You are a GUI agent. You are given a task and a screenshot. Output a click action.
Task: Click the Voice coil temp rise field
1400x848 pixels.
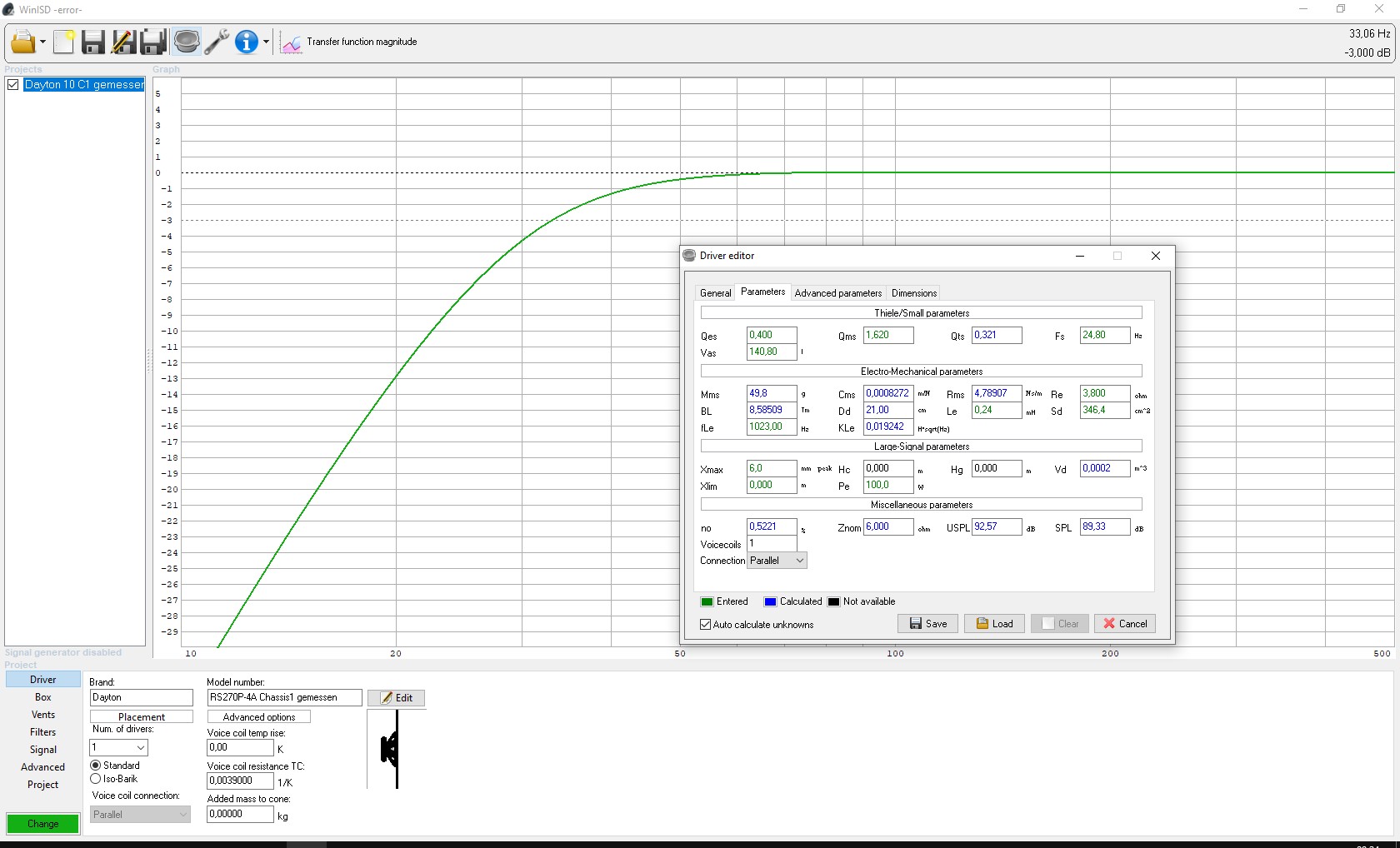(x=240, y=748)
